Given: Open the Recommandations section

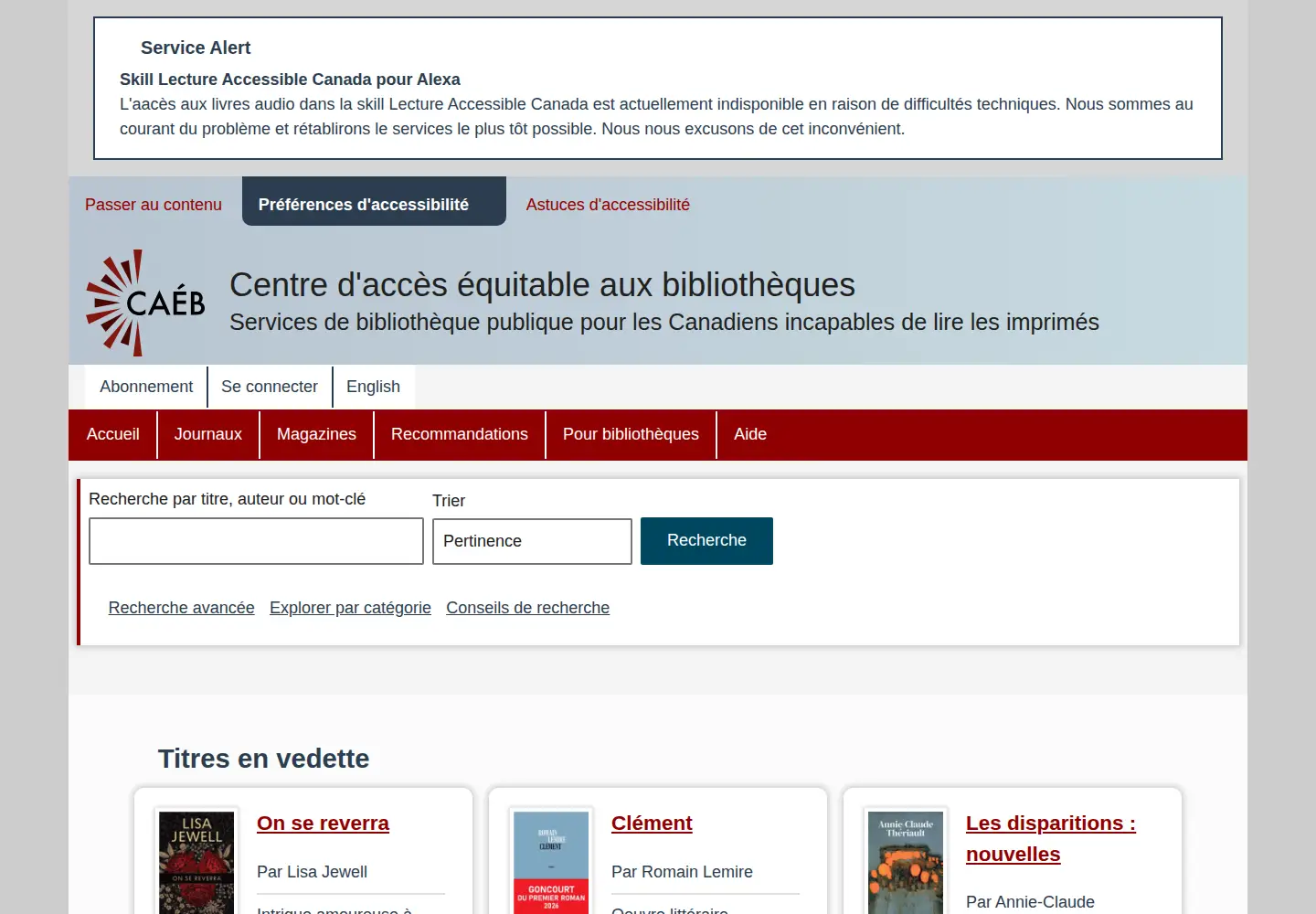Looking at the screenshot, I should 460,434.
